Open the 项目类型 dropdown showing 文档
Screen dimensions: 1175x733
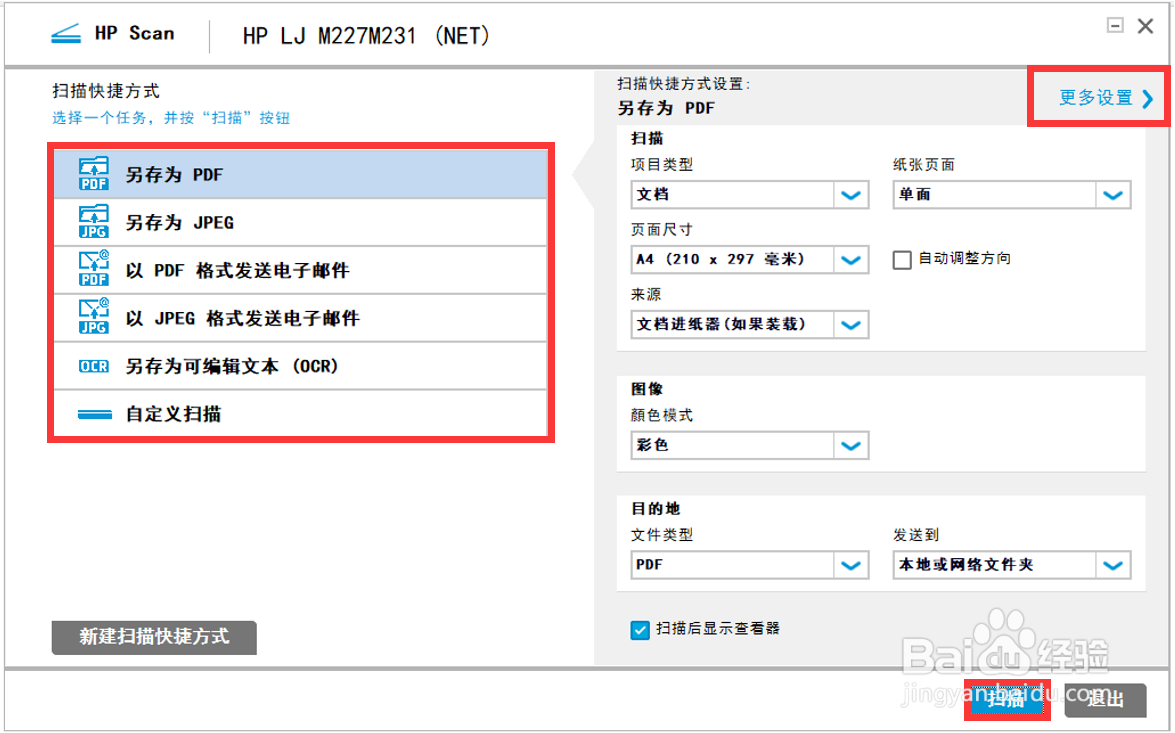(851, 194)
